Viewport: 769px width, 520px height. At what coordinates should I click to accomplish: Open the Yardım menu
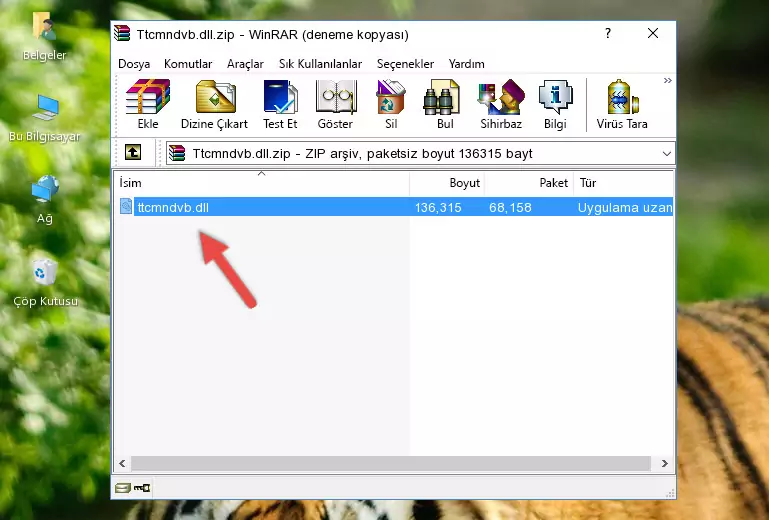[x=466, y=64]
